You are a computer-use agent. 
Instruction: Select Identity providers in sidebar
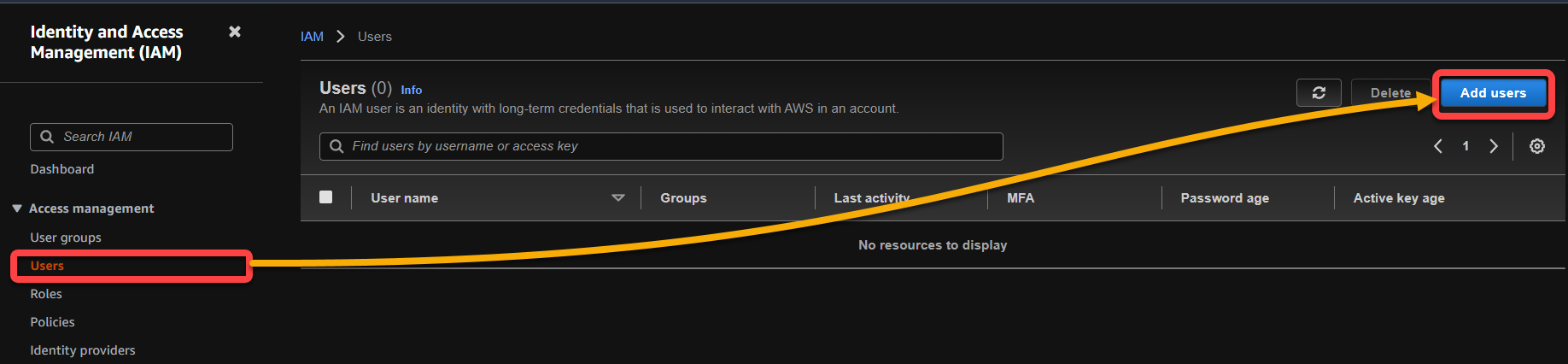click(83, 350)
